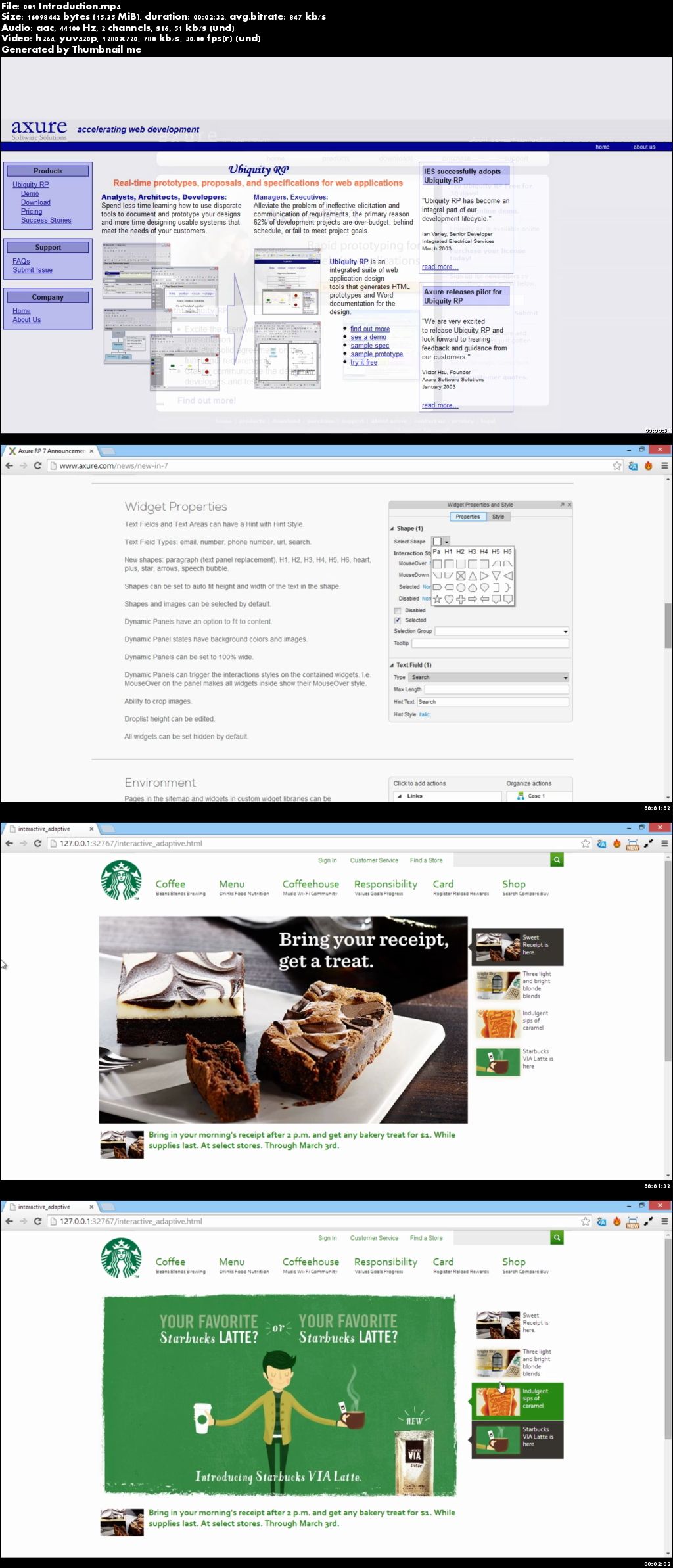Open the Select Shape dropdown arrow
Screen dimensions: 673x1568
447,542
